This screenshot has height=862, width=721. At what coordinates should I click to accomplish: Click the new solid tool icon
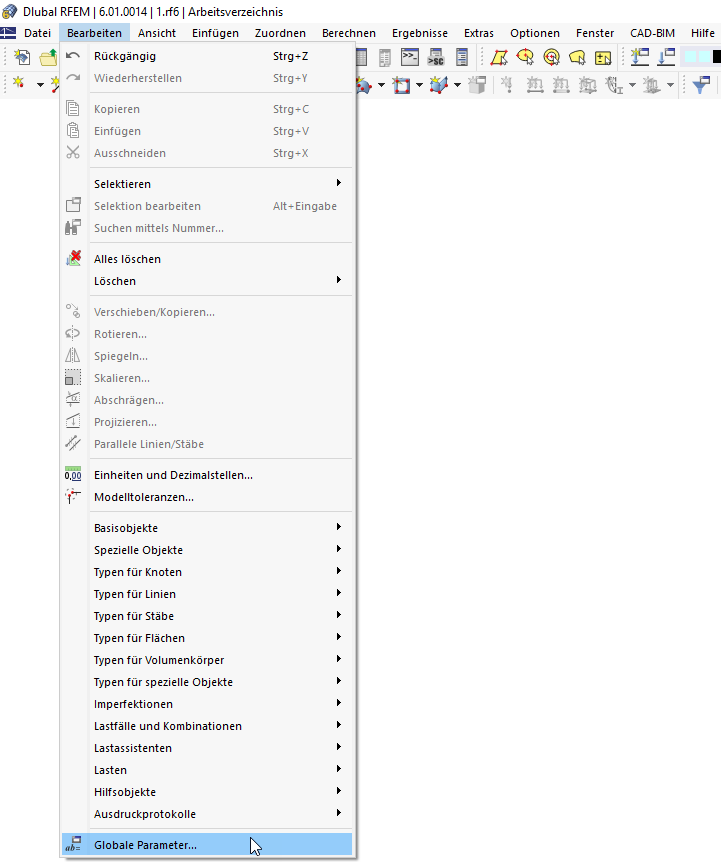tap(440, 85)
